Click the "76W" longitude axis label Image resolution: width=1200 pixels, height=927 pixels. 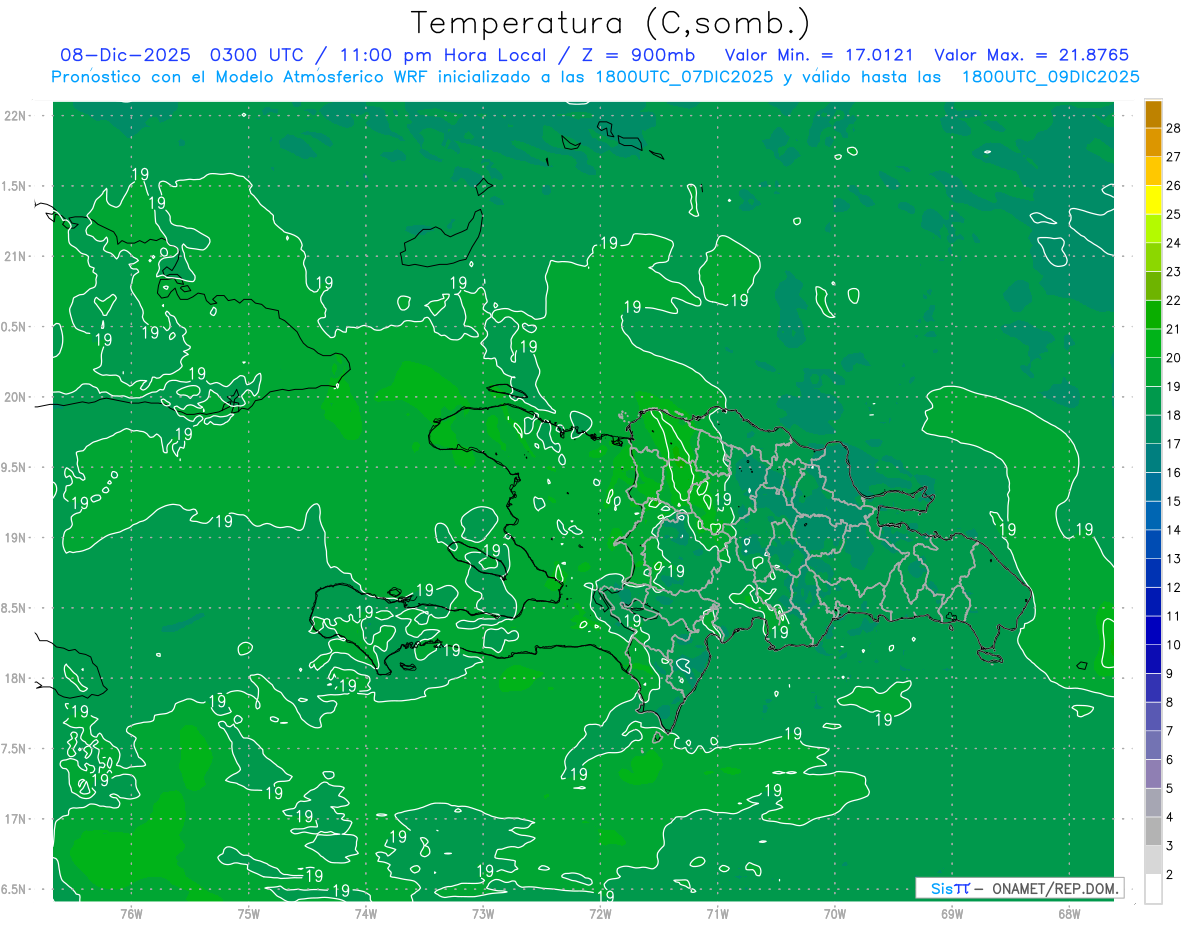(x=131, y=913)
